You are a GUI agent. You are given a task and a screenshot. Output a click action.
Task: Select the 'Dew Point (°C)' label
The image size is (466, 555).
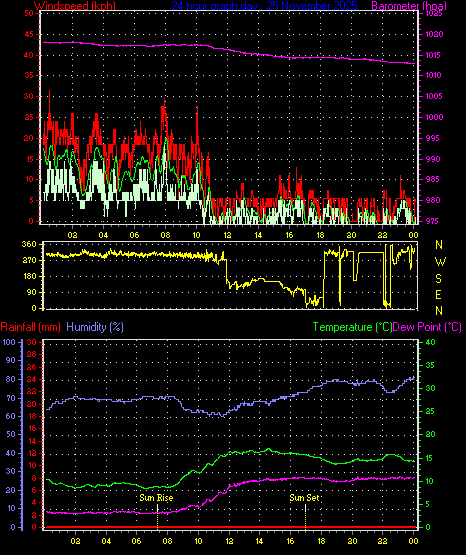(427, 327)
